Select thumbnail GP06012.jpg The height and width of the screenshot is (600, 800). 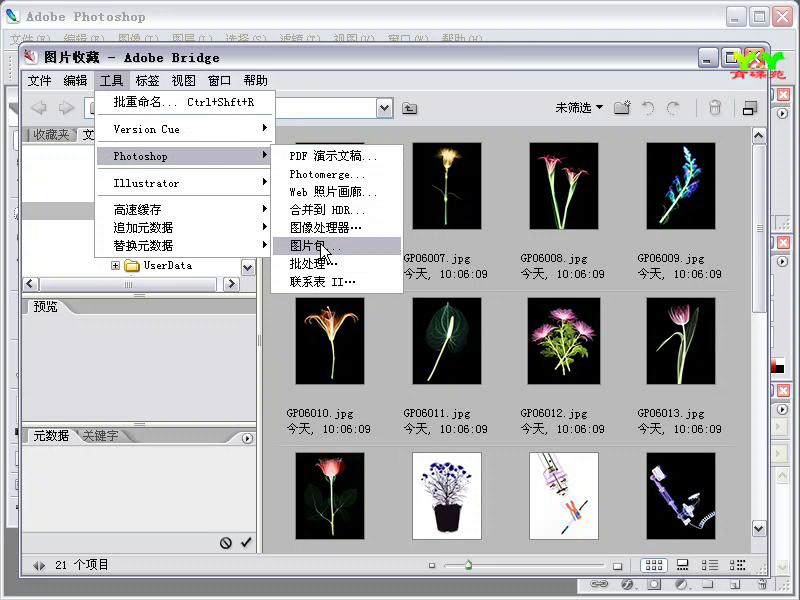pos(563,341)
